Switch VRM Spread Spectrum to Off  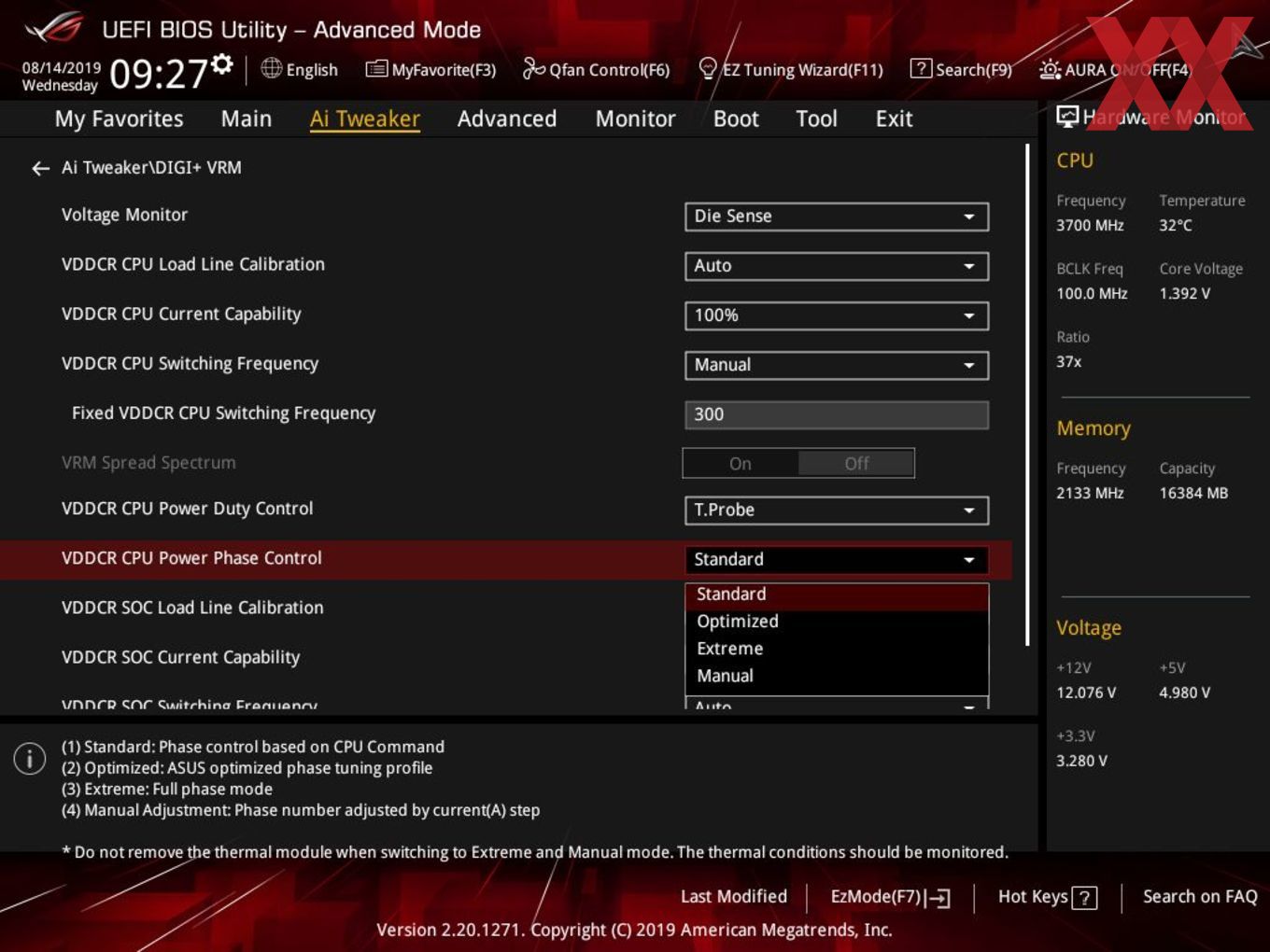click(856, 463)
